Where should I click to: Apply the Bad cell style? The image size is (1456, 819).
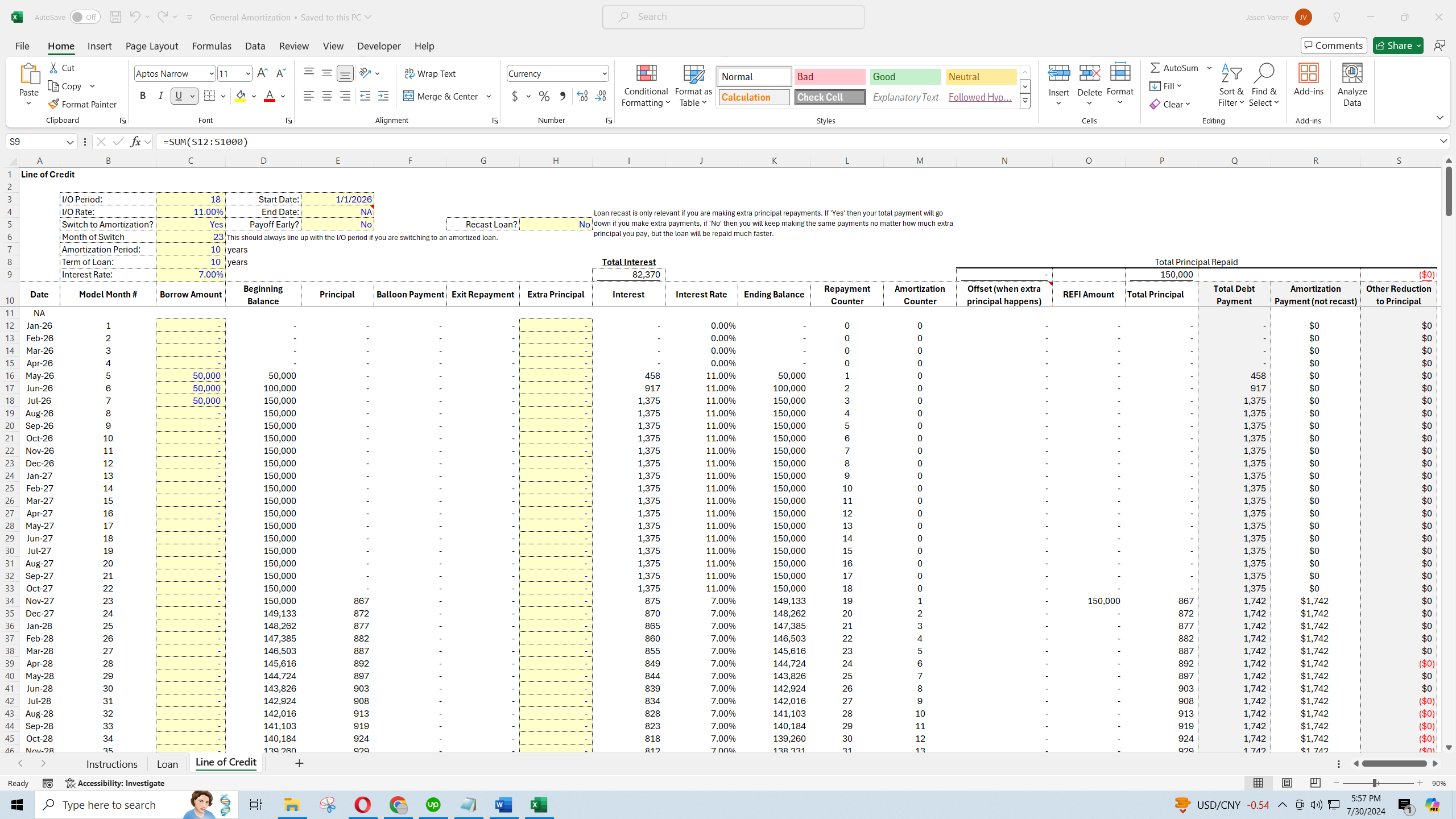(x=830, y=77)
